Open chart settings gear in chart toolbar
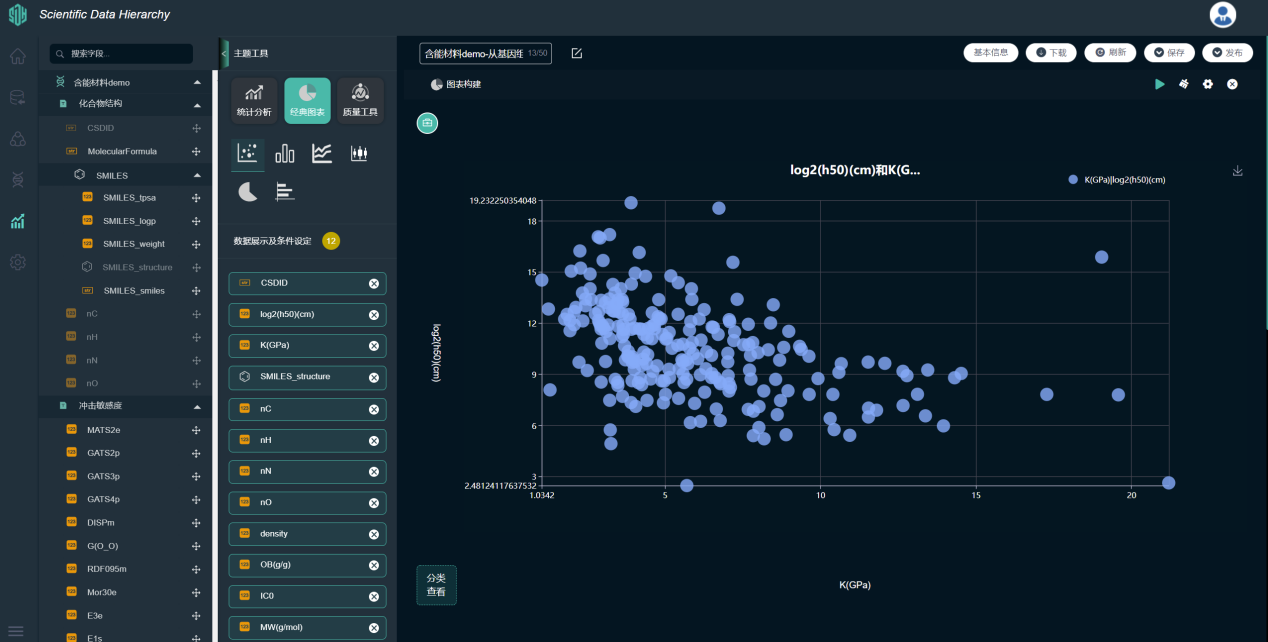 pyautogui.click(x=1208, y=84)
